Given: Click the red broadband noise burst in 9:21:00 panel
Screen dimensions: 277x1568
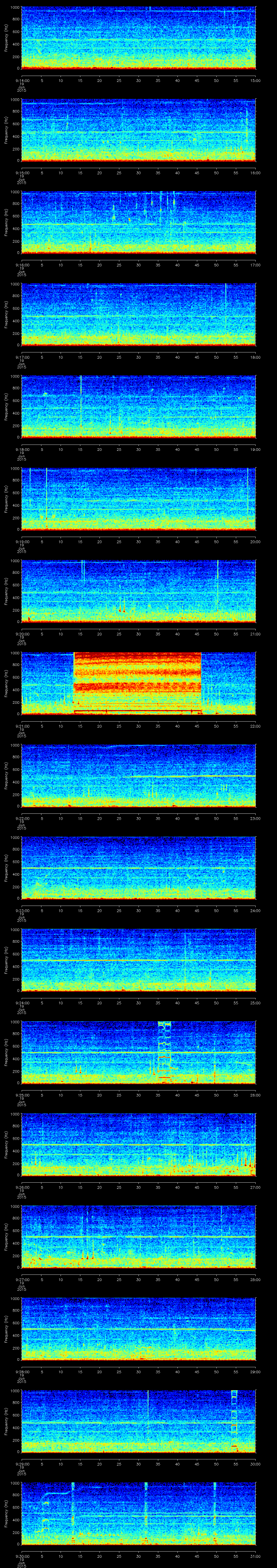Looking at the screenshot, I should point(138,683).
